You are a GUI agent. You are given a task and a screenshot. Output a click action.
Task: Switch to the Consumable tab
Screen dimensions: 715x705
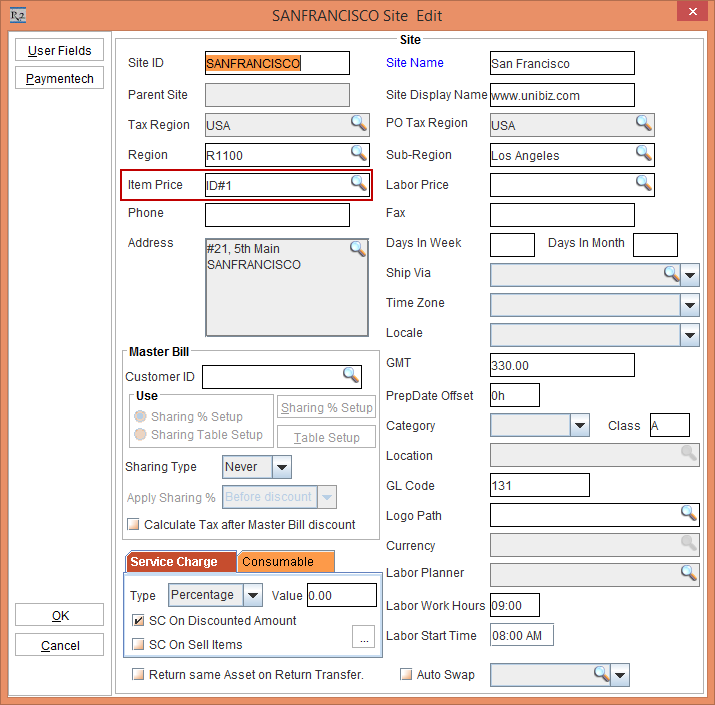point(285,562)
